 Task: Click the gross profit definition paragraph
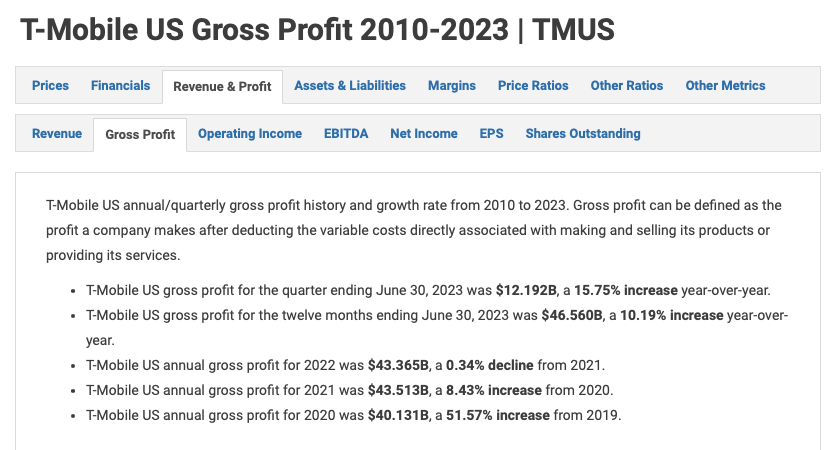[x=413, y=230]
